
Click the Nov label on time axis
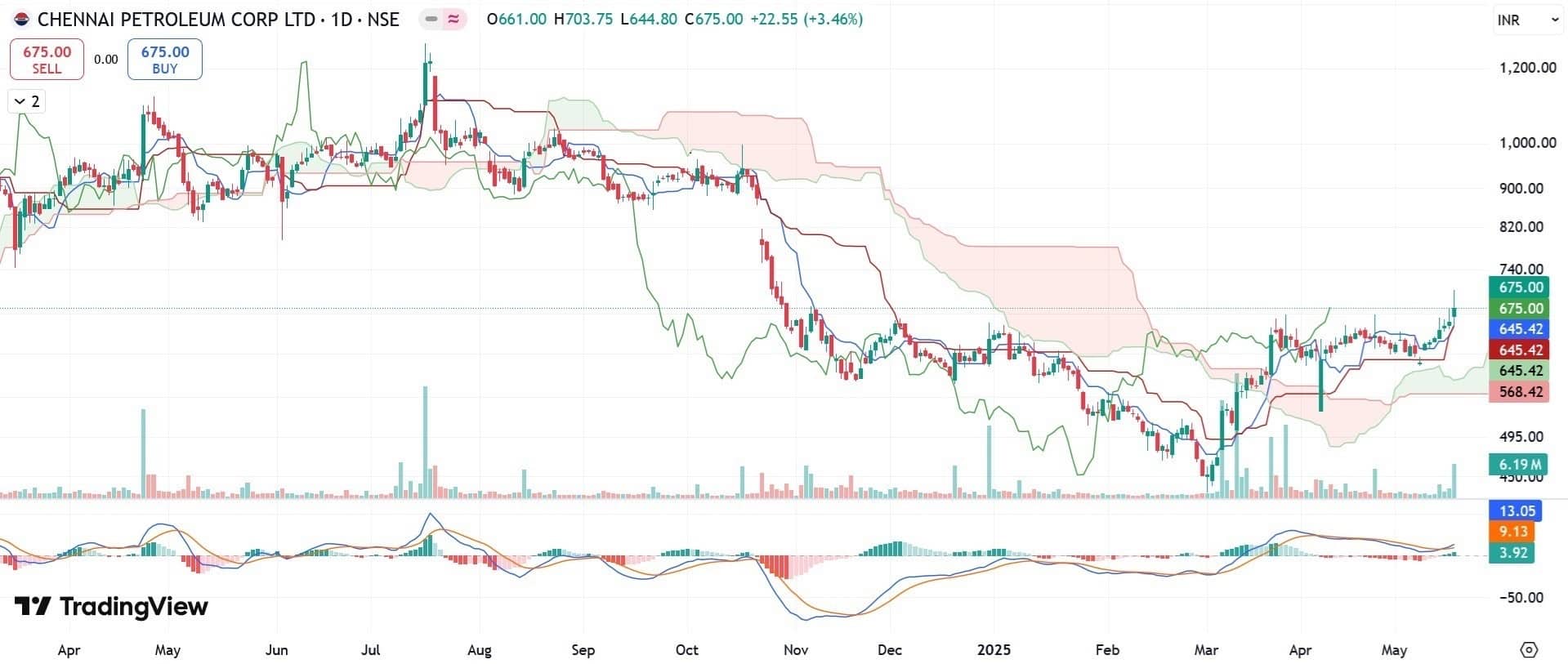(796, 650)
